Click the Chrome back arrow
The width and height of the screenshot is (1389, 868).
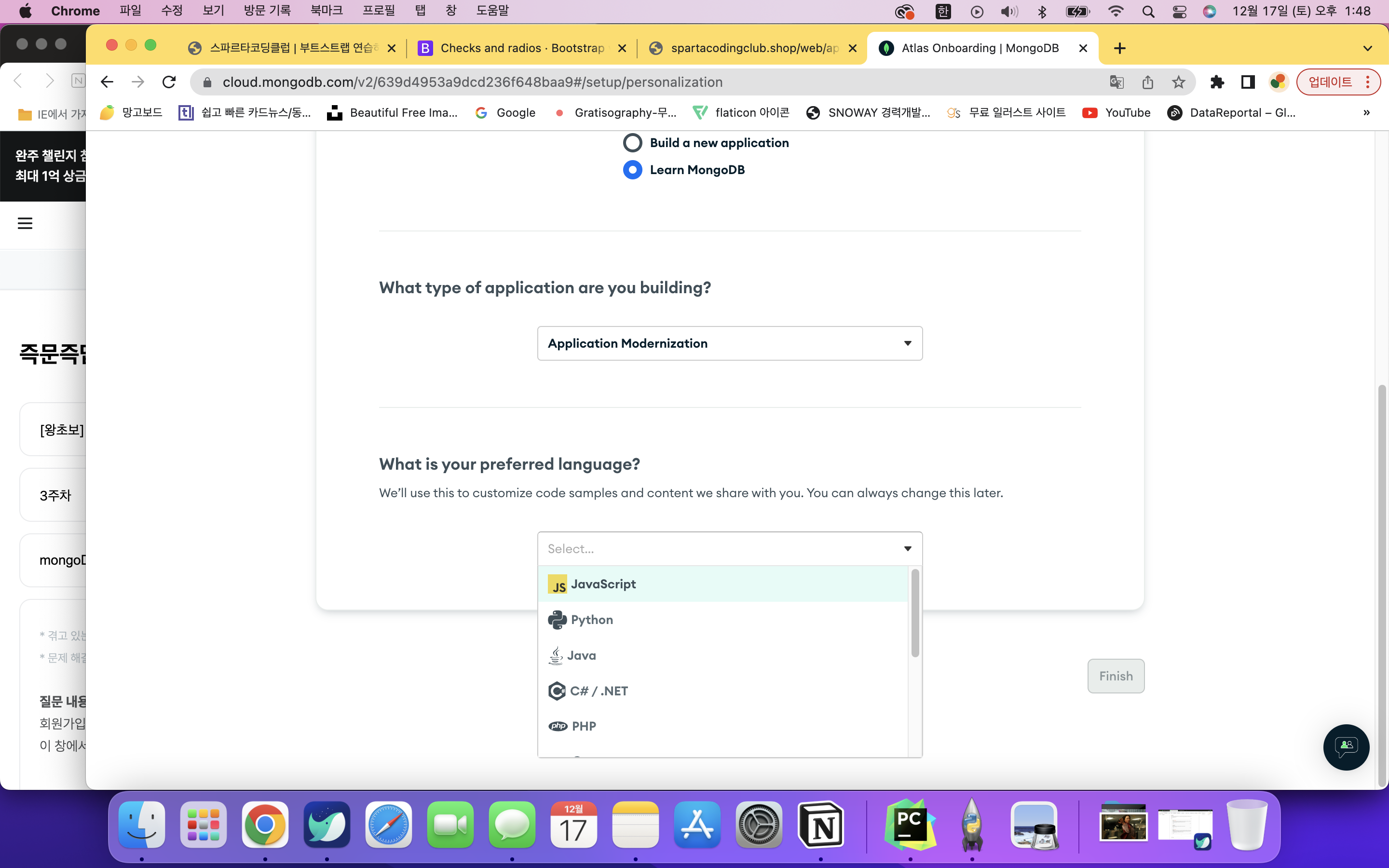pyautogui.click(x=107, y=82)
